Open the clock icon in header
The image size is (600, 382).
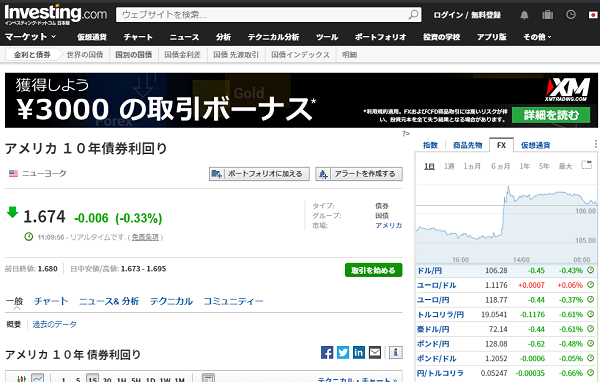tap(571, 15)
